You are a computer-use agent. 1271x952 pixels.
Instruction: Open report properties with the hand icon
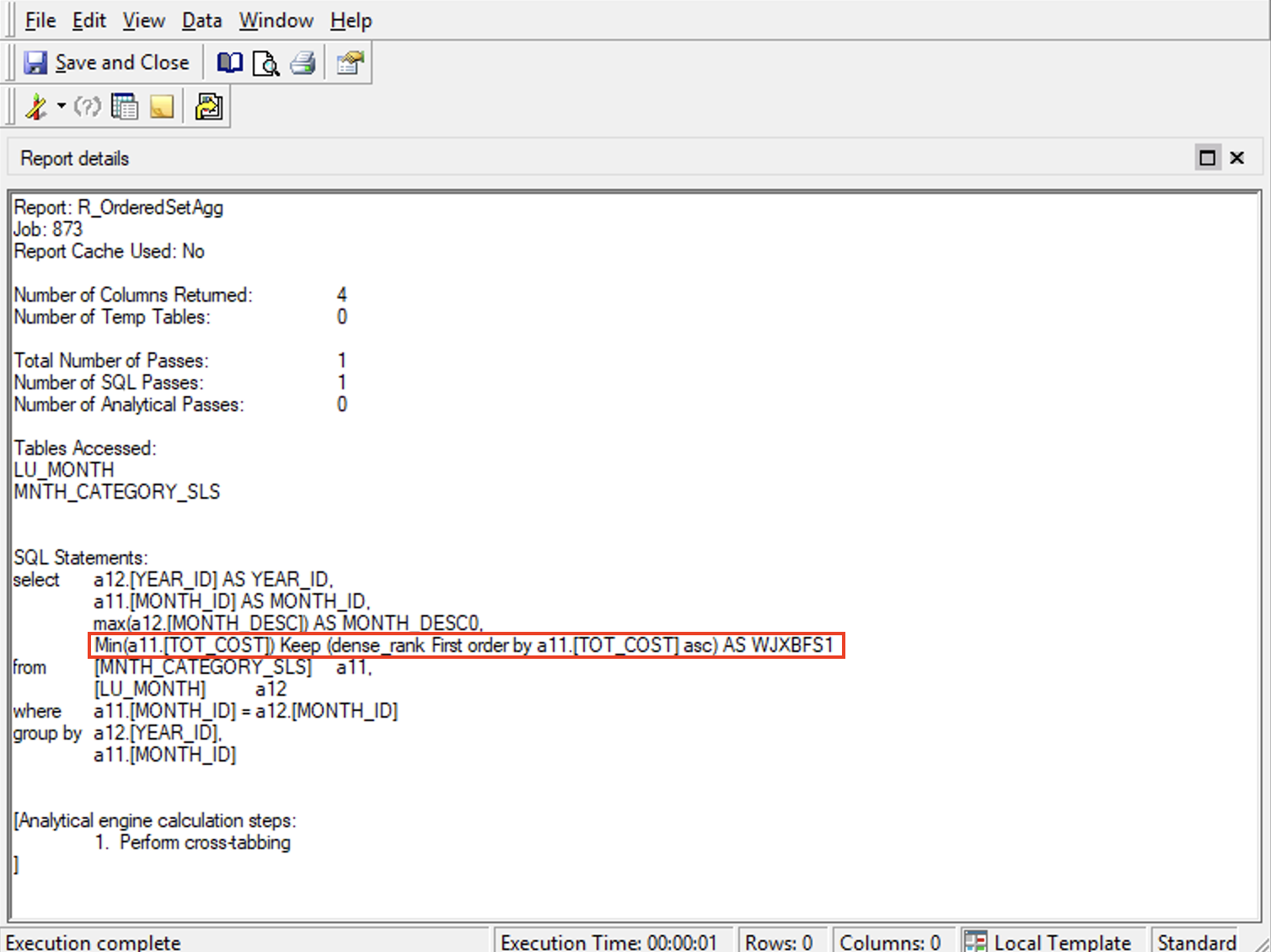pyautogui.click(x=349, y=62)
